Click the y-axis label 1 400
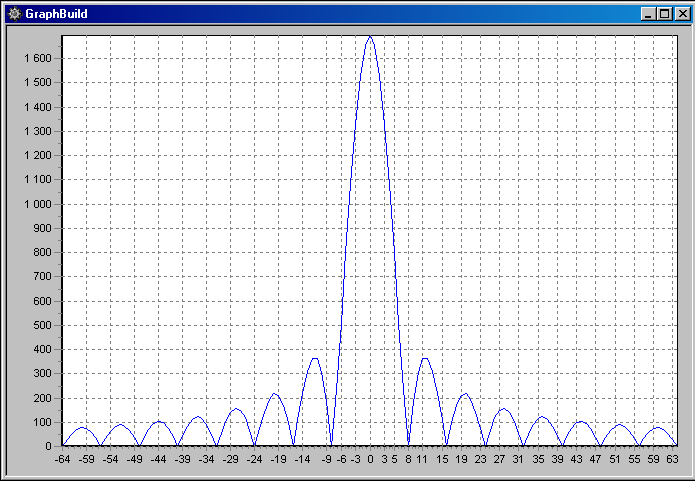 38,107
